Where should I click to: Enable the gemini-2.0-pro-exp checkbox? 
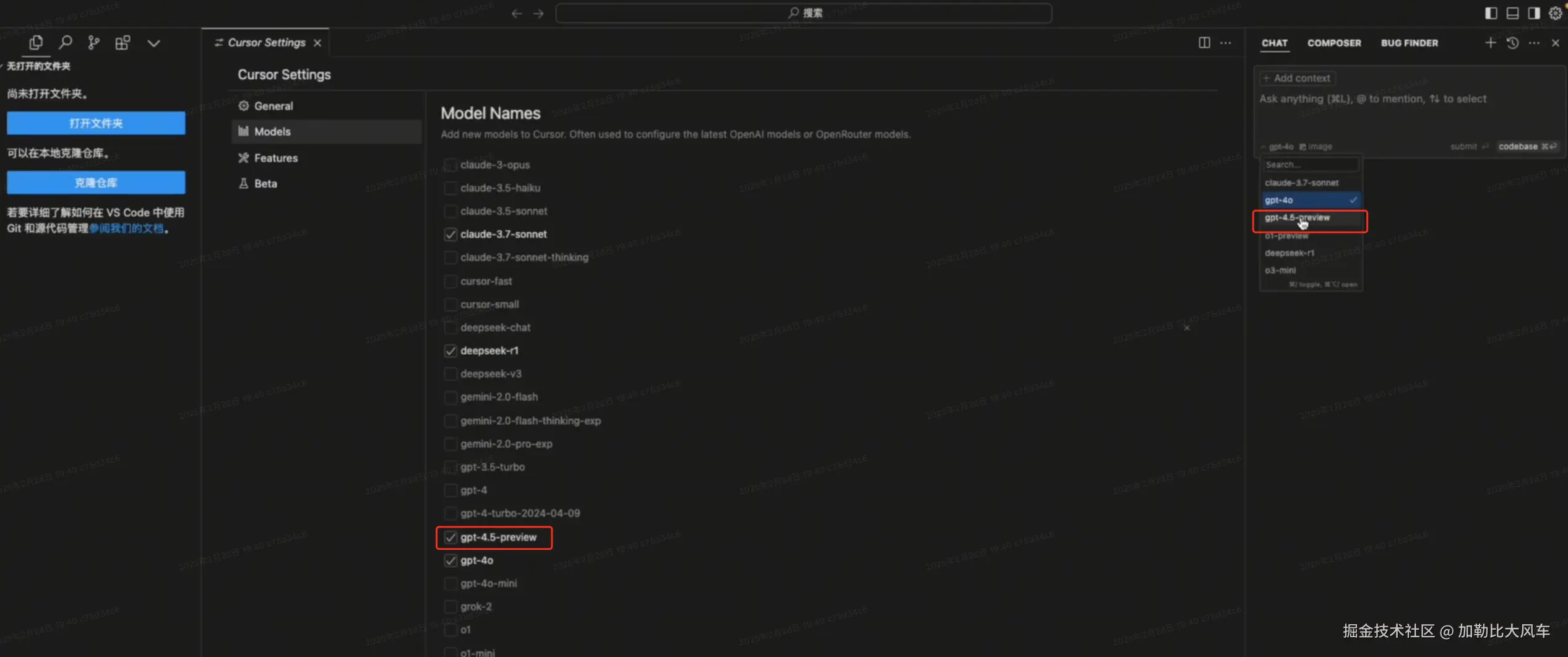(450, 443)
